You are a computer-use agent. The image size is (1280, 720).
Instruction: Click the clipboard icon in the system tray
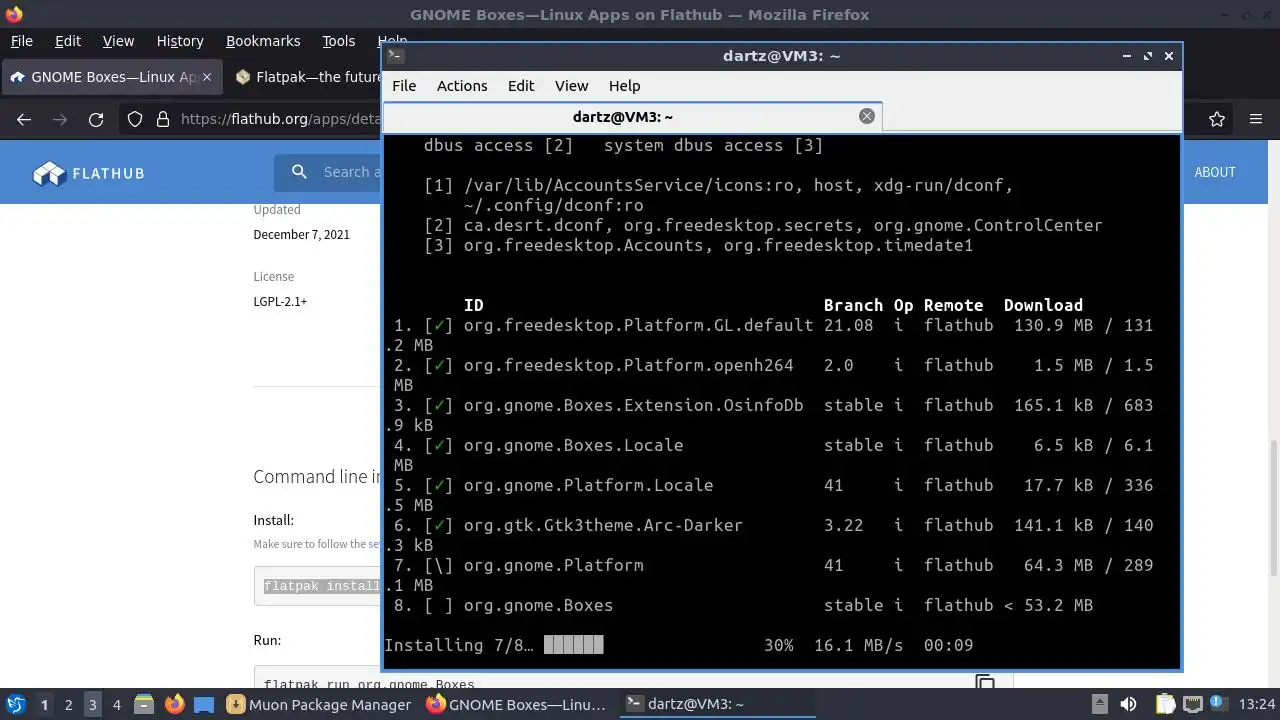[1166, 704]
